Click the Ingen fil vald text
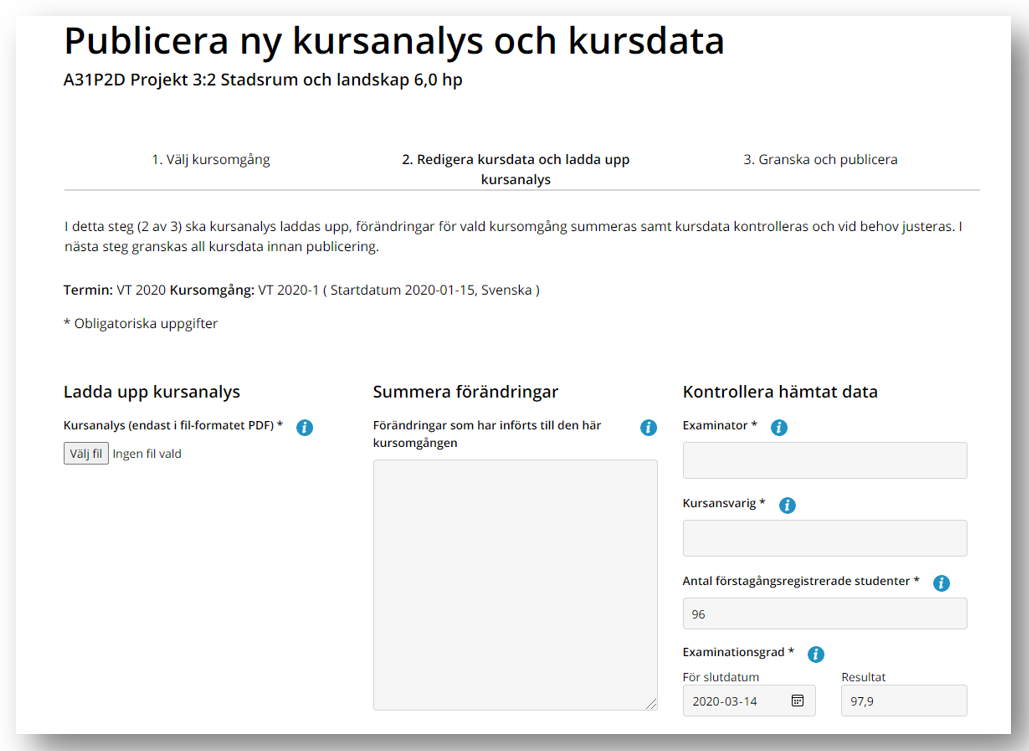The width and height of the screenshot is (1029, 751). coord(147,454)
